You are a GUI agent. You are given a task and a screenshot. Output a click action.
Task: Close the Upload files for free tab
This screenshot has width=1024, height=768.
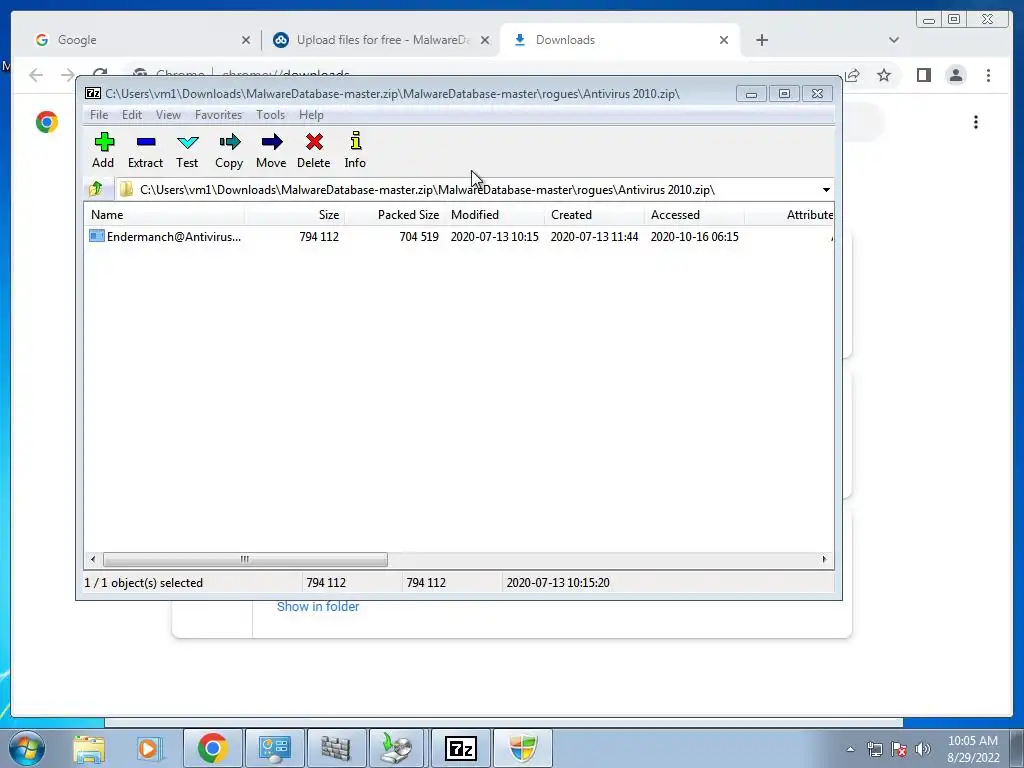[x=485, y=40]
